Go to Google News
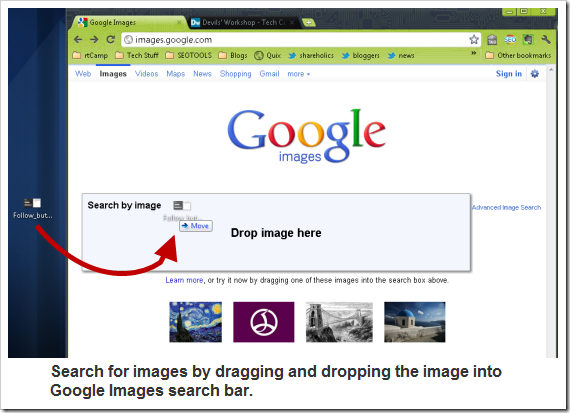The width and height of the screenshot is (570, 413). (202, 74)
